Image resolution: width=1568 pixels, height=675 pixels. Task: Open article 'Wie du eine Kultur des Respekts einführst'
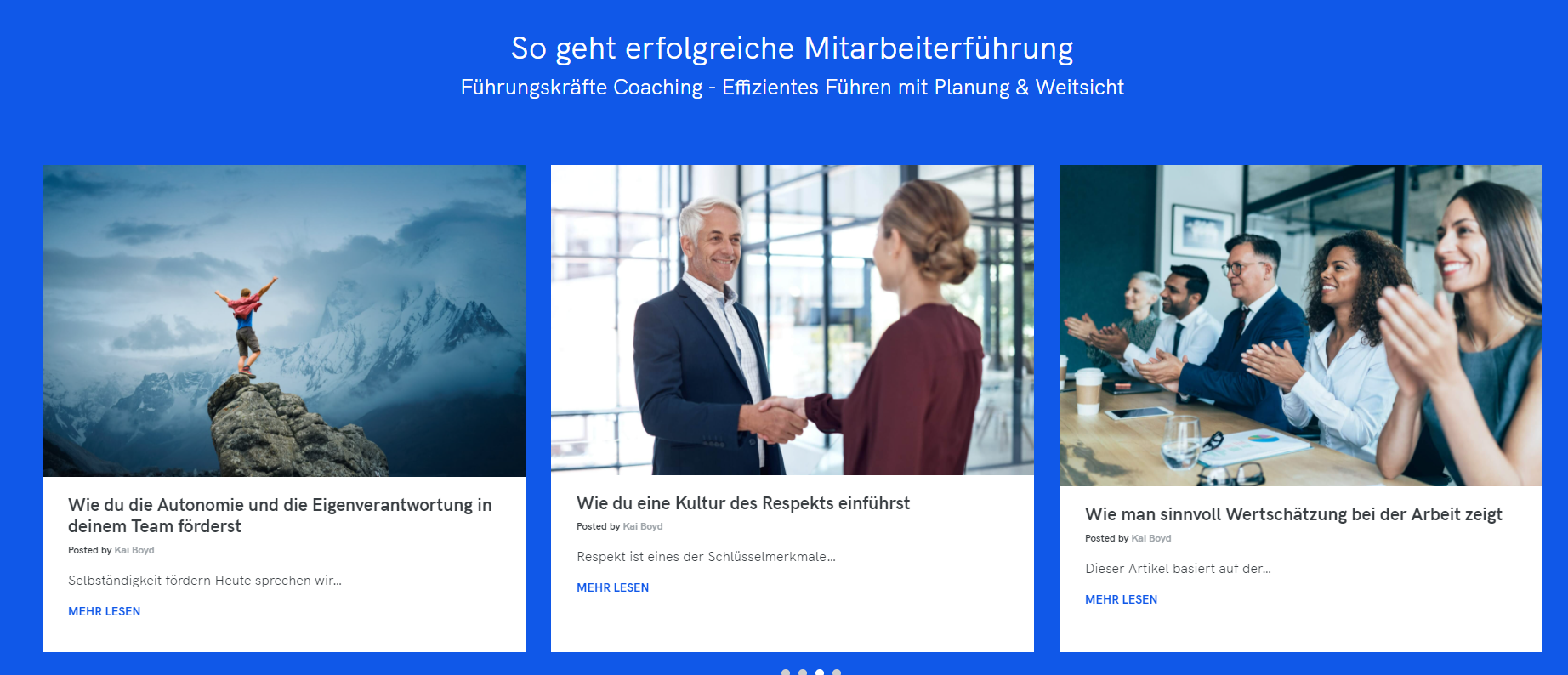pos(743,503)
